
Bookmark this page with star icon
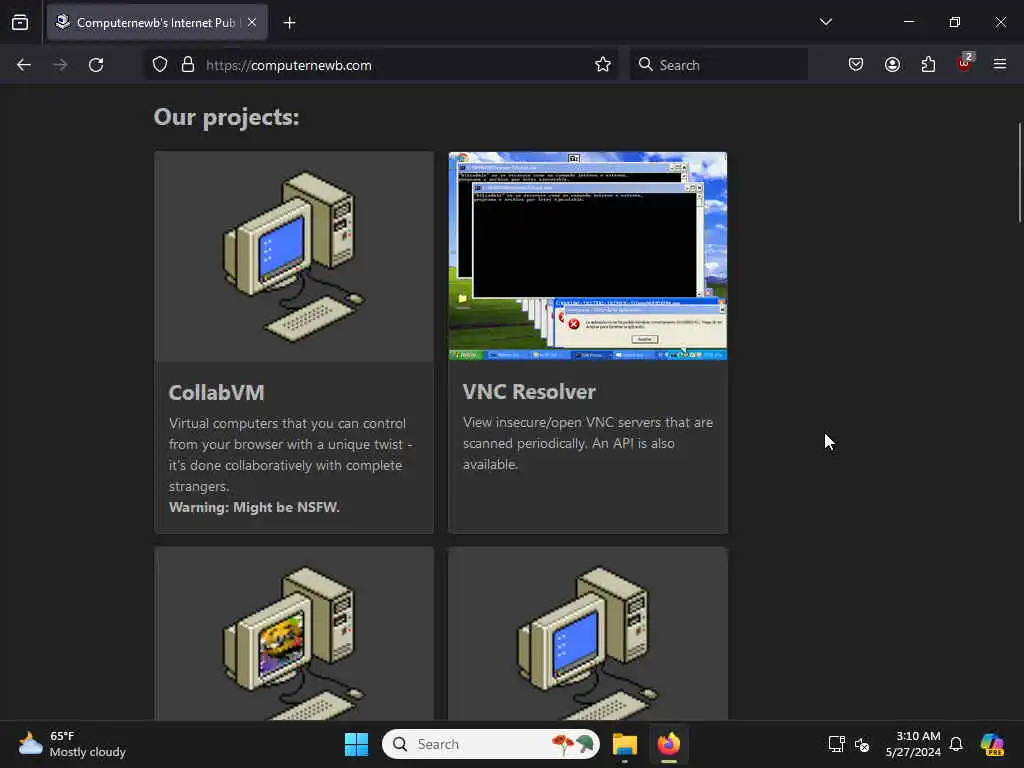603,65
